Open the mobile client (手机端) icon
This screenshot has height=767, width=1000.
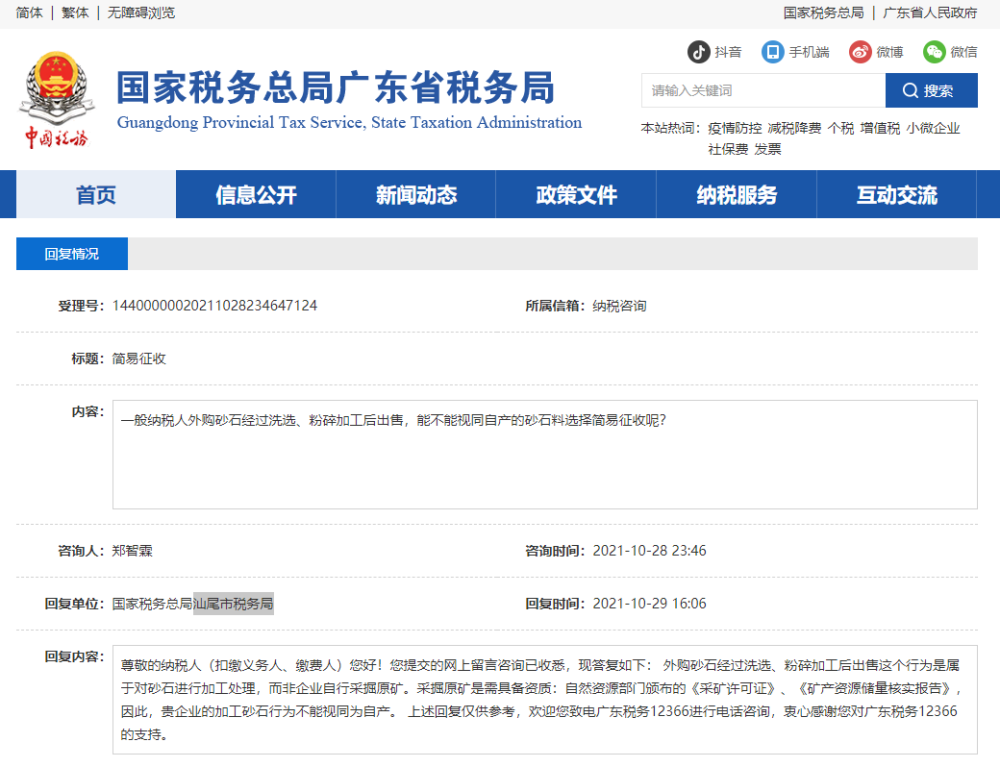(772, 52)
